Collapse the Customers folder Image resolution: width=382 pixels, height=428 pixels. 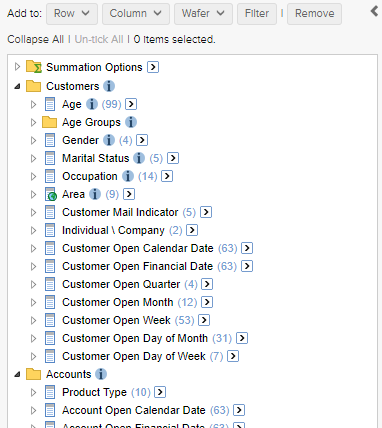click(x=18, y=86)
